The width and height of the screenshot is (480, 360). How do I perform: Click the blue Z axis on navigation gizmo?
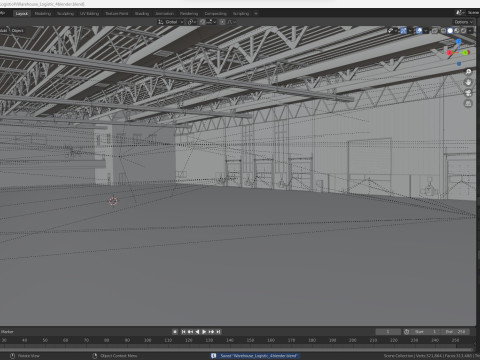click(459, 41)
